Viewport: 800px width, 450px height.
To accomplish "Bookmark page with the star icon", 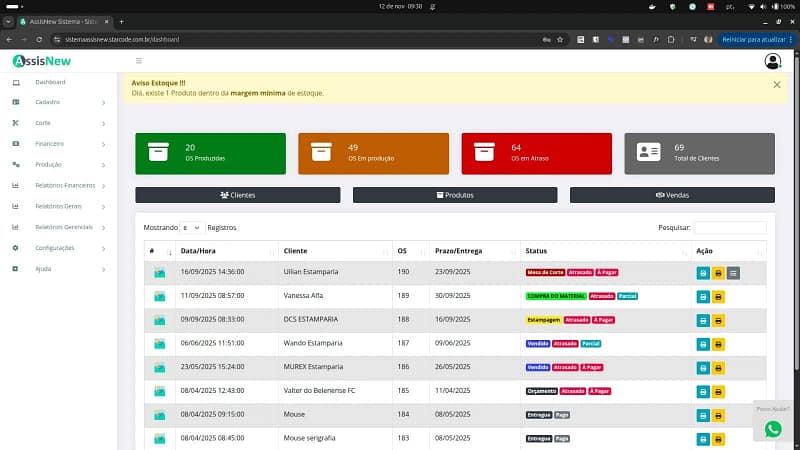I will [x=560, y=39].
